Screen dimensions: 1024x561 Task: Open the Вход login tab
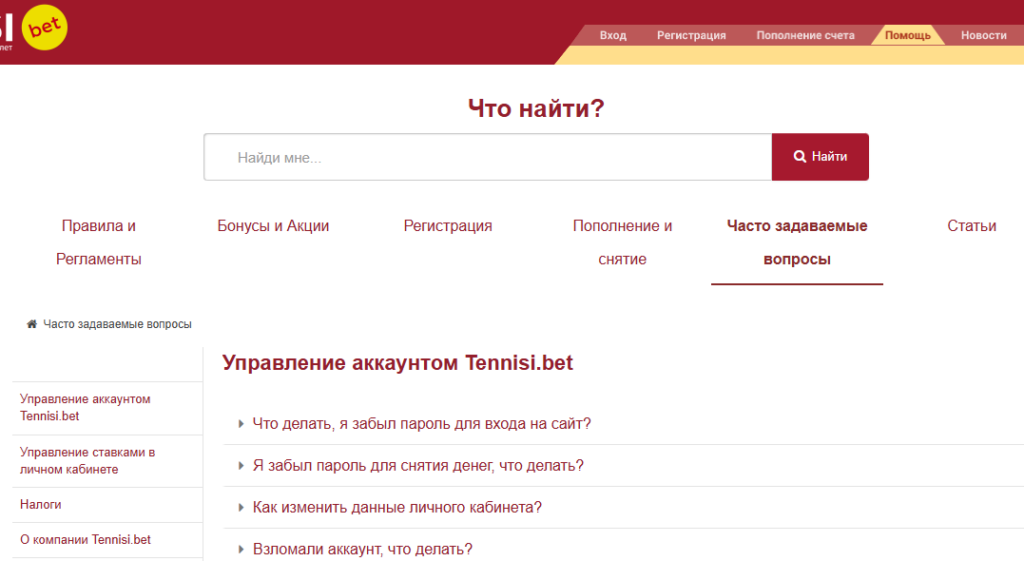click(613, 35)
